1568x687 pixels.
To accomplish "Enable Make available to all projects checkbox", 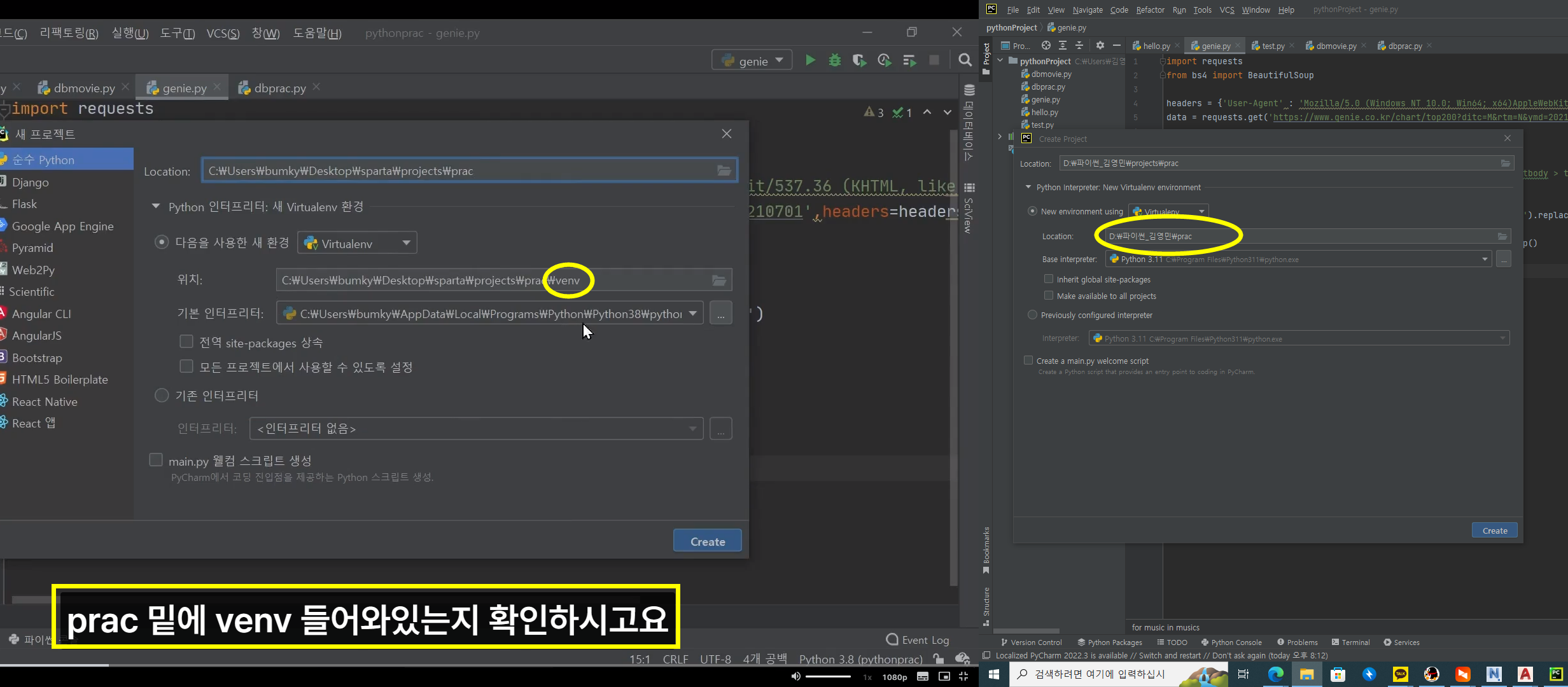I will pos(1049,295).
